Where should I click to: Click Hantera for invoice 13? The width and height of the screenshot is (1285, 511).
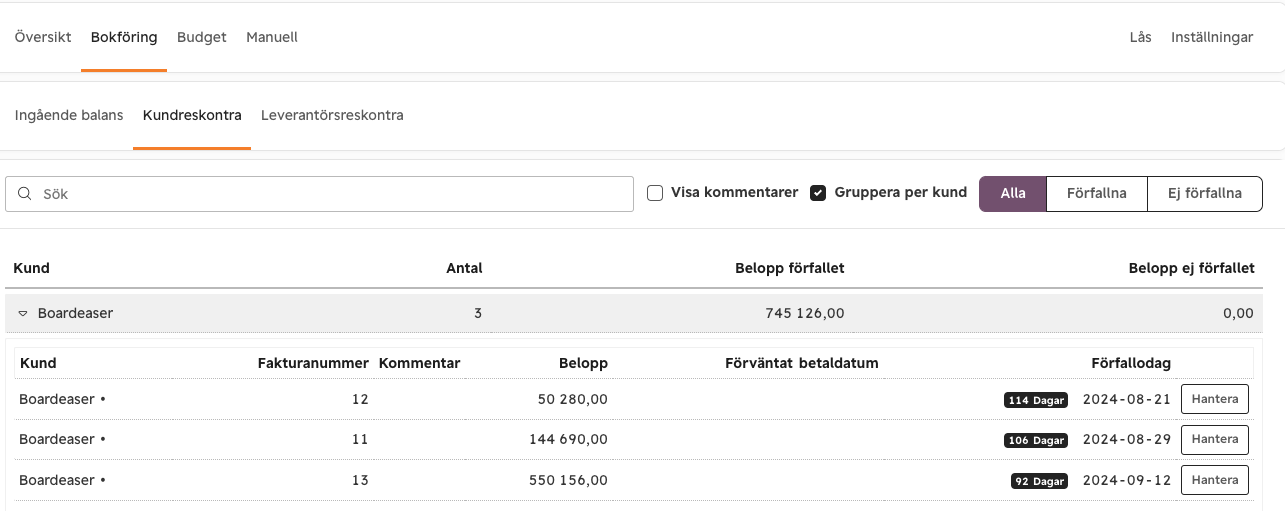coord(1215,480)
